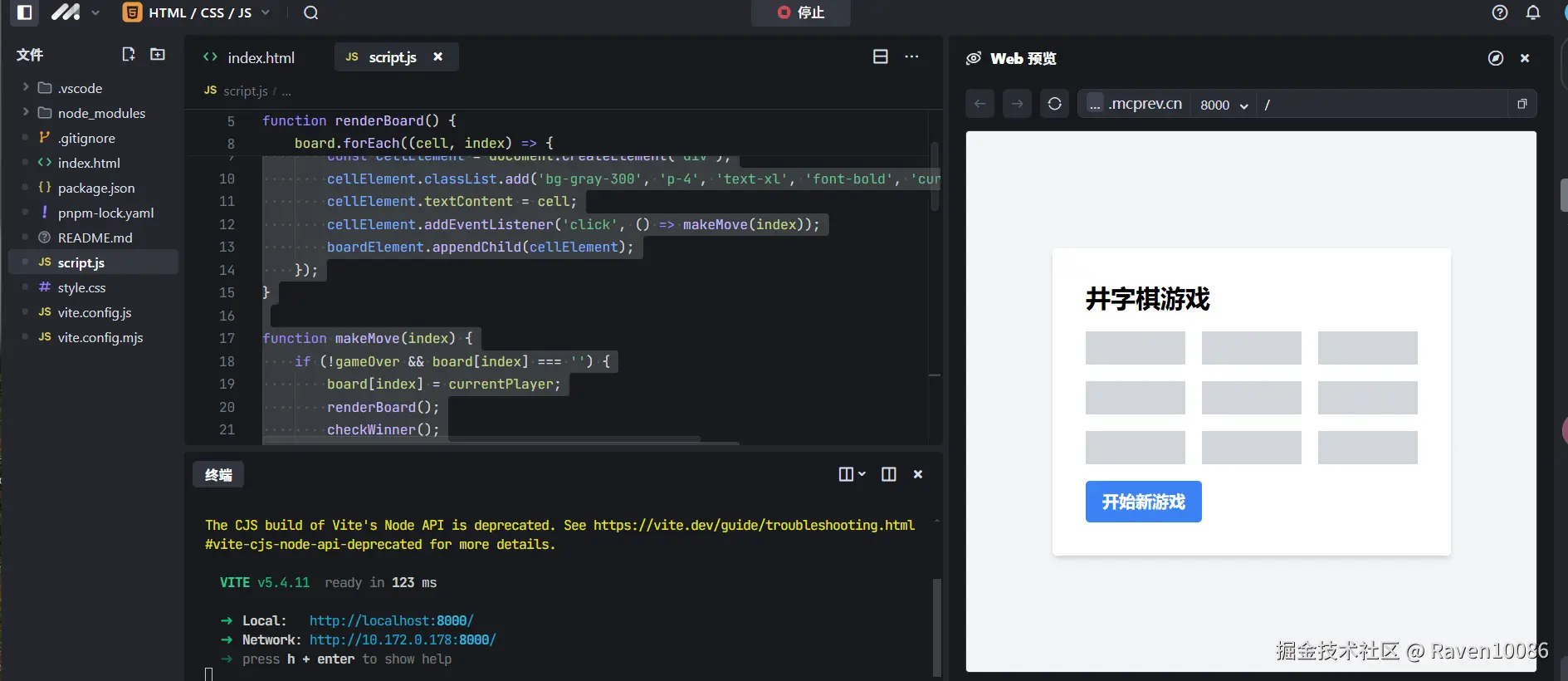
Task: Click the top-right tic-tac-toe cell
Action: (1367, 348)
